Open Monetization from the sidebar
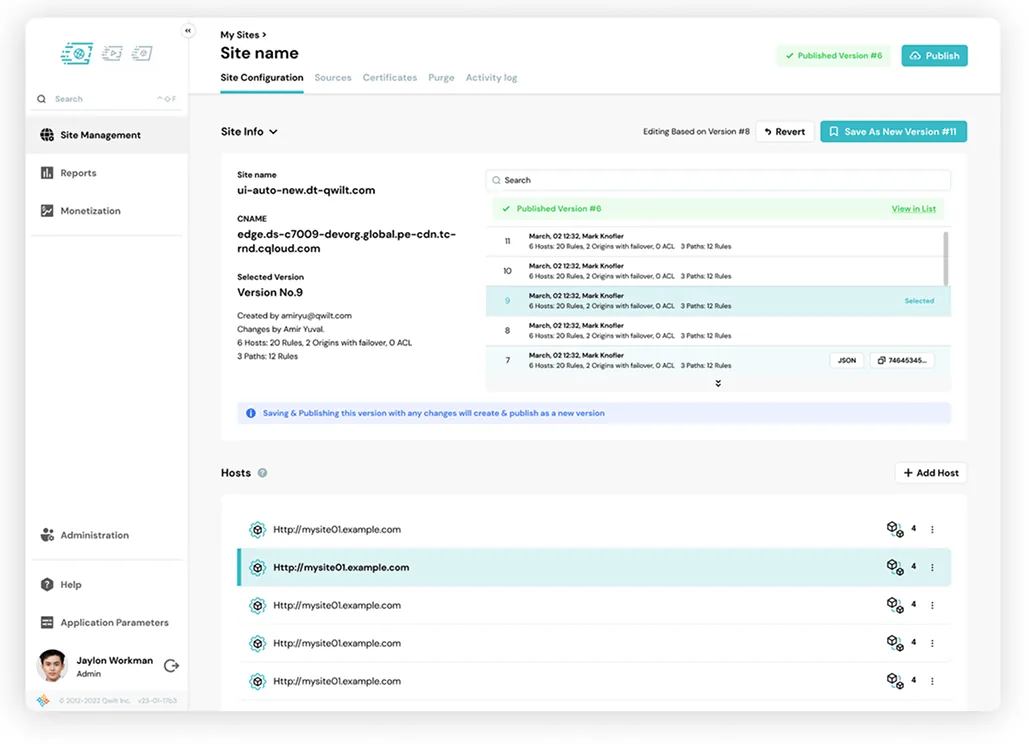The width and height of the screenshot is (1029, 744). (x=107, y=211)
